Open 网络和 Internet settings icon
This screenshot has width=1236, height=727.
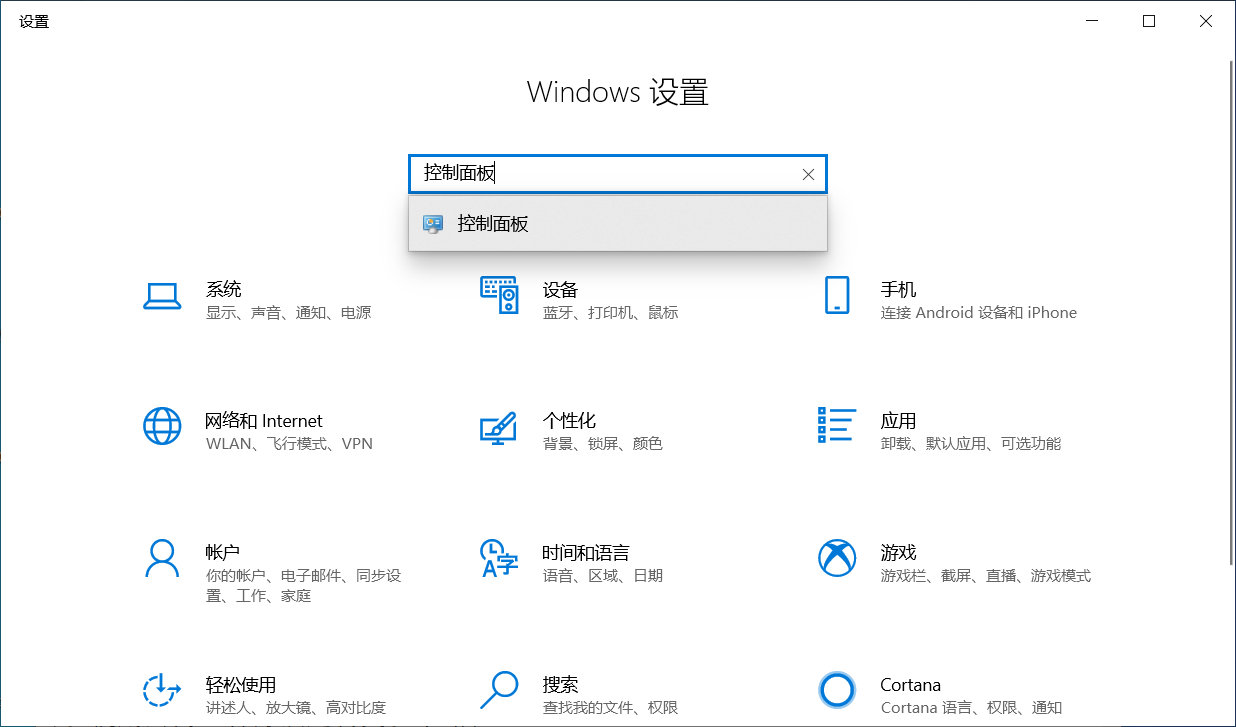pyautogui.click(x=163, y=428)
